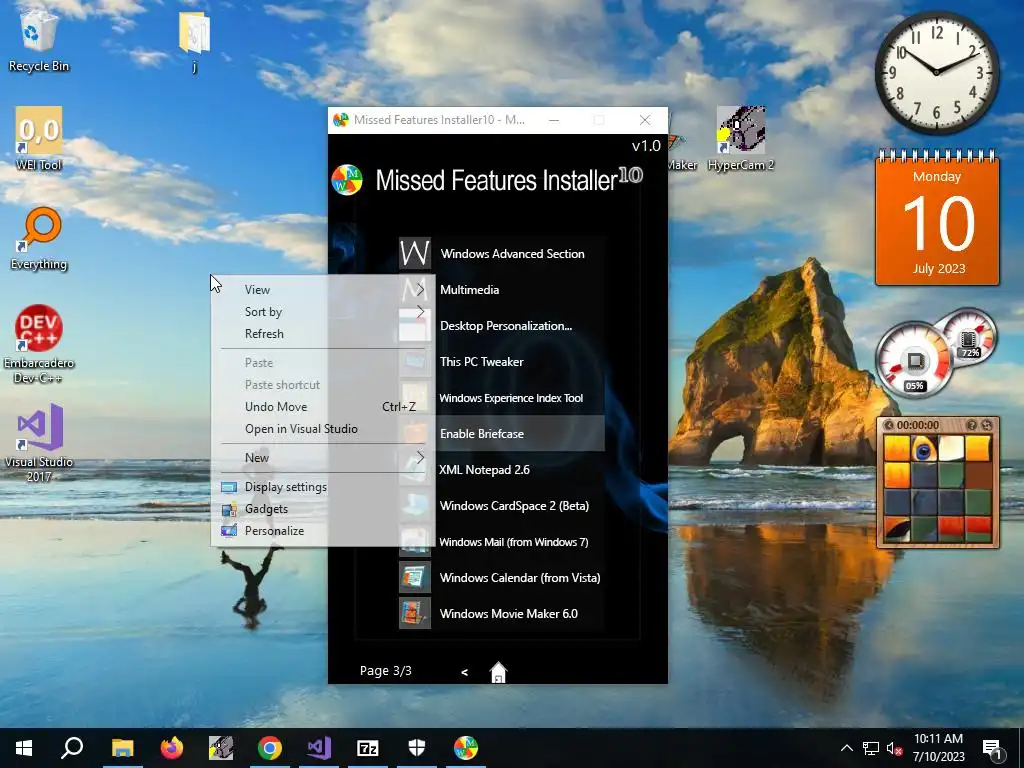Screen dimensions: 1024x768
Task: Select Undo Move in context menu
Action: (323, 406)
